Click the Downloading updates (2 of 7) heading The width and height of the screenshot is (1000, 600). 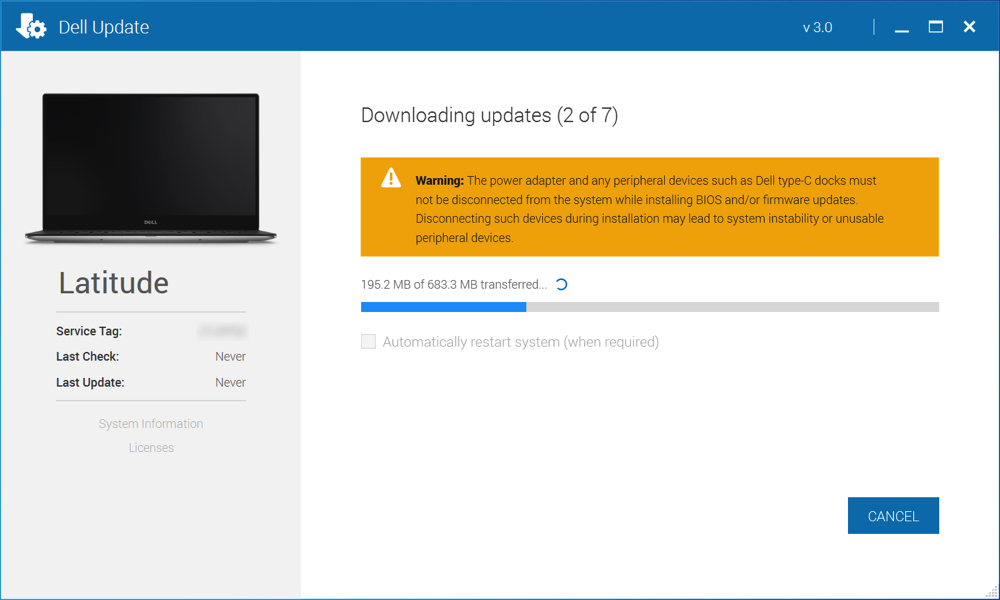tap(489, 115)
